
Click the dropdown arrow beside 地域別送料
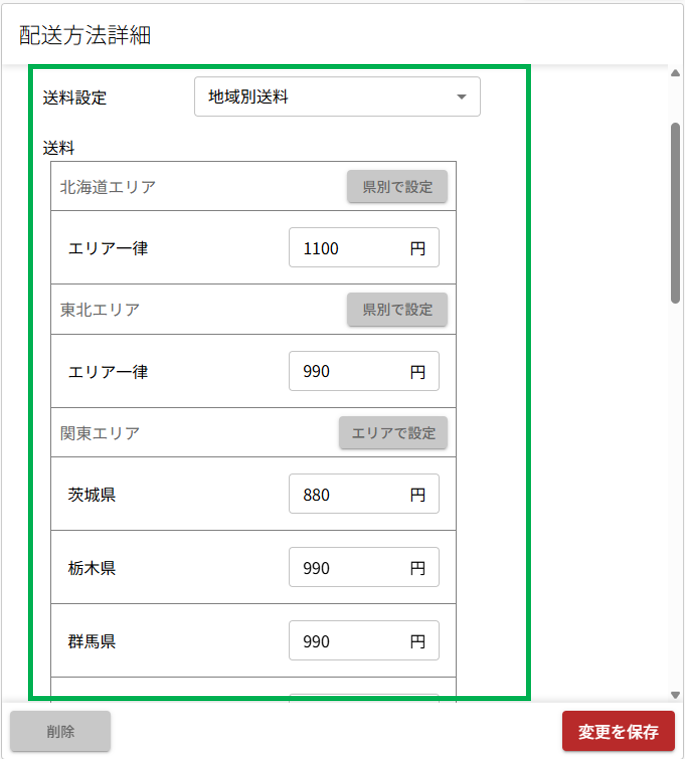(x=461, y=97)
